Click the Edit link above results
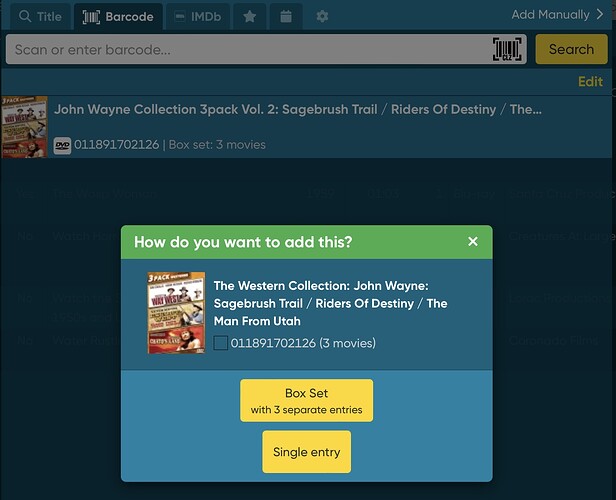Image resolution: width=616 pixels, height=500 pixels. click(x=590, y=82)
